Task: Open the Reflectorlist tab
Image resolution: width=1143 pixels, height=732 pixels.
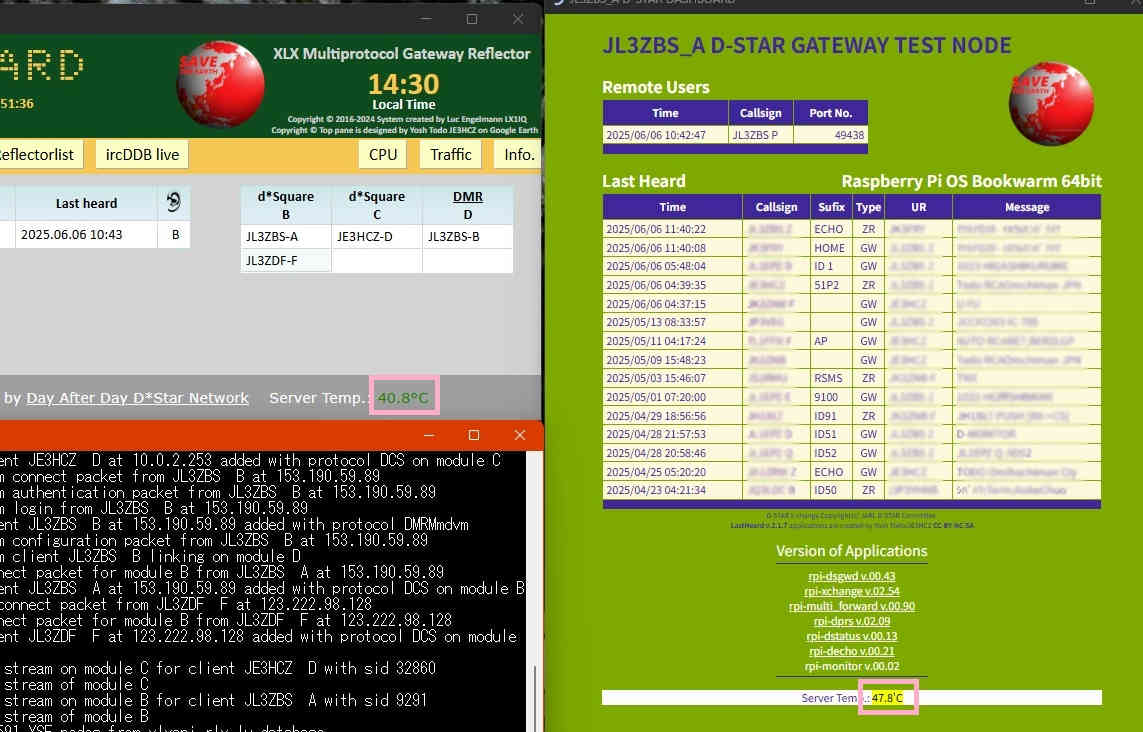Action: tap(37, 154)
